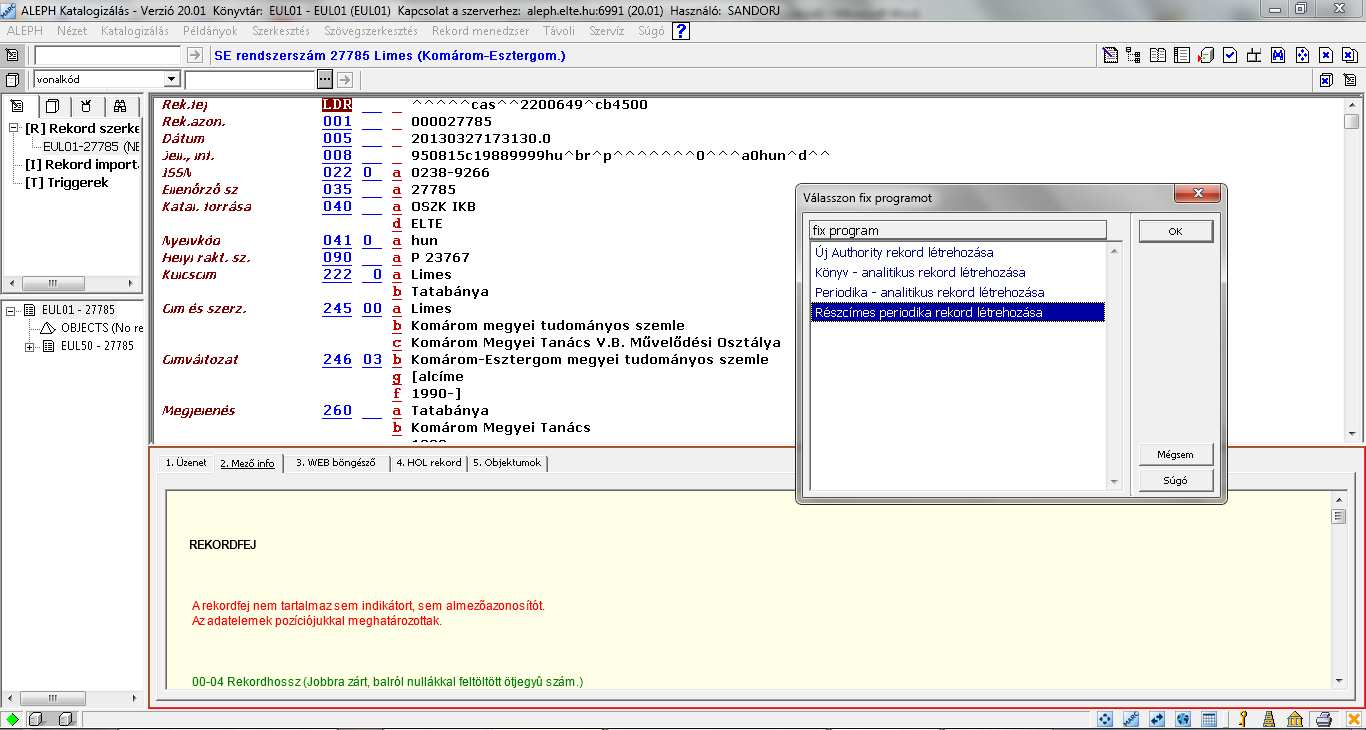Open the vonalkód dropdown arrow
The height and width of the screenshot is (730, 1366).
pyautogui.click(x=171, y=79)
